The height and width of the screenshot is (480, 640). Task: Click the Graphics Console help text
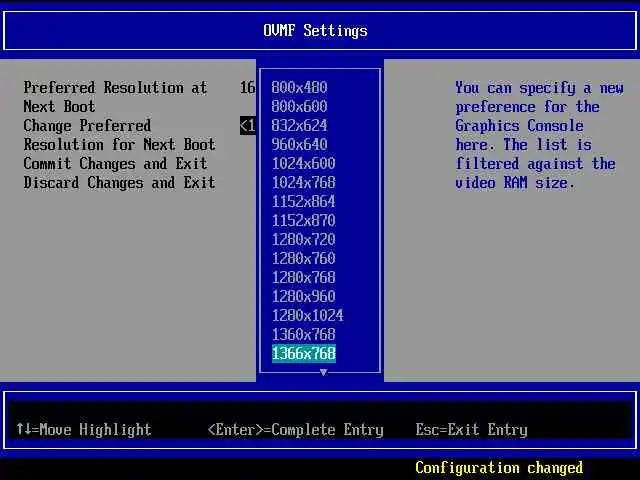(539, 136)
